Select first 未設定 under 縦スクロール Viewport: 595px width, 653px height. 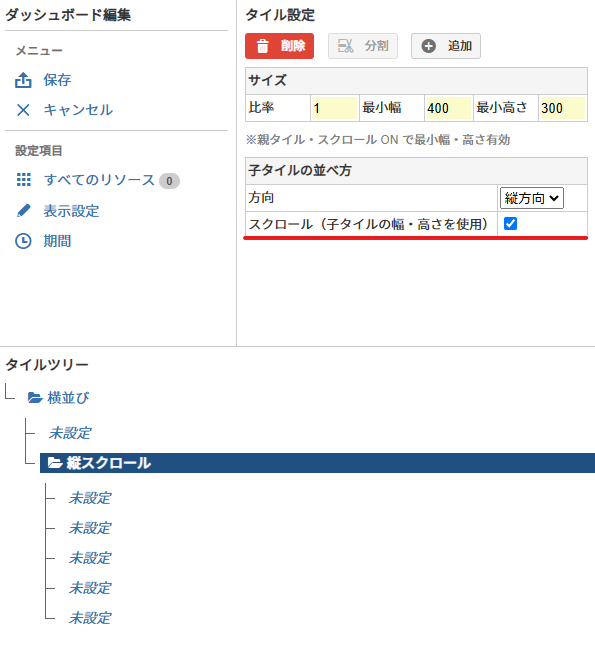coord(90,498)
